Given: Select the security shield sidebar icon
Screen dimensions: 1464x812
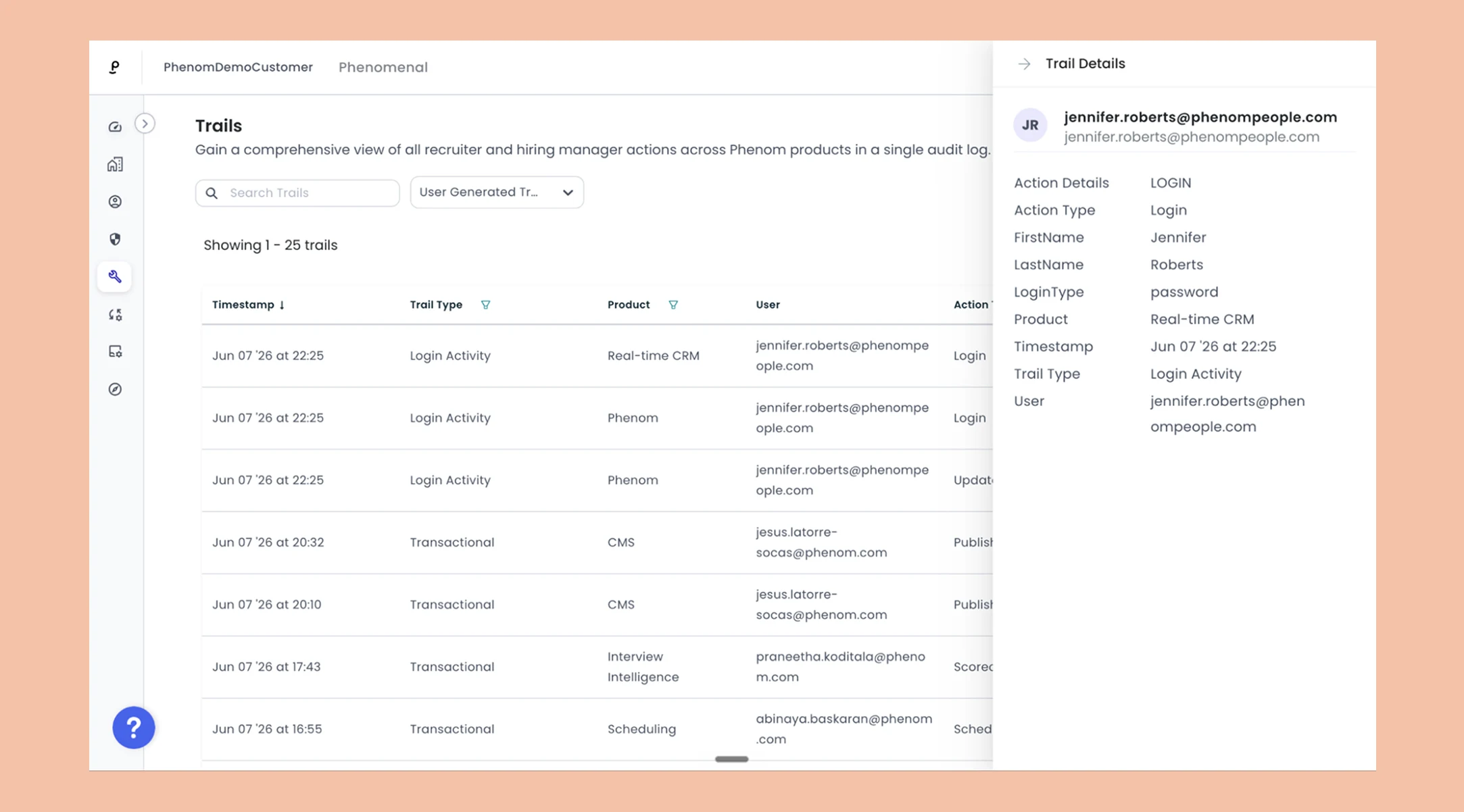Looking at the screenshot, I should [x=115, y=239].
